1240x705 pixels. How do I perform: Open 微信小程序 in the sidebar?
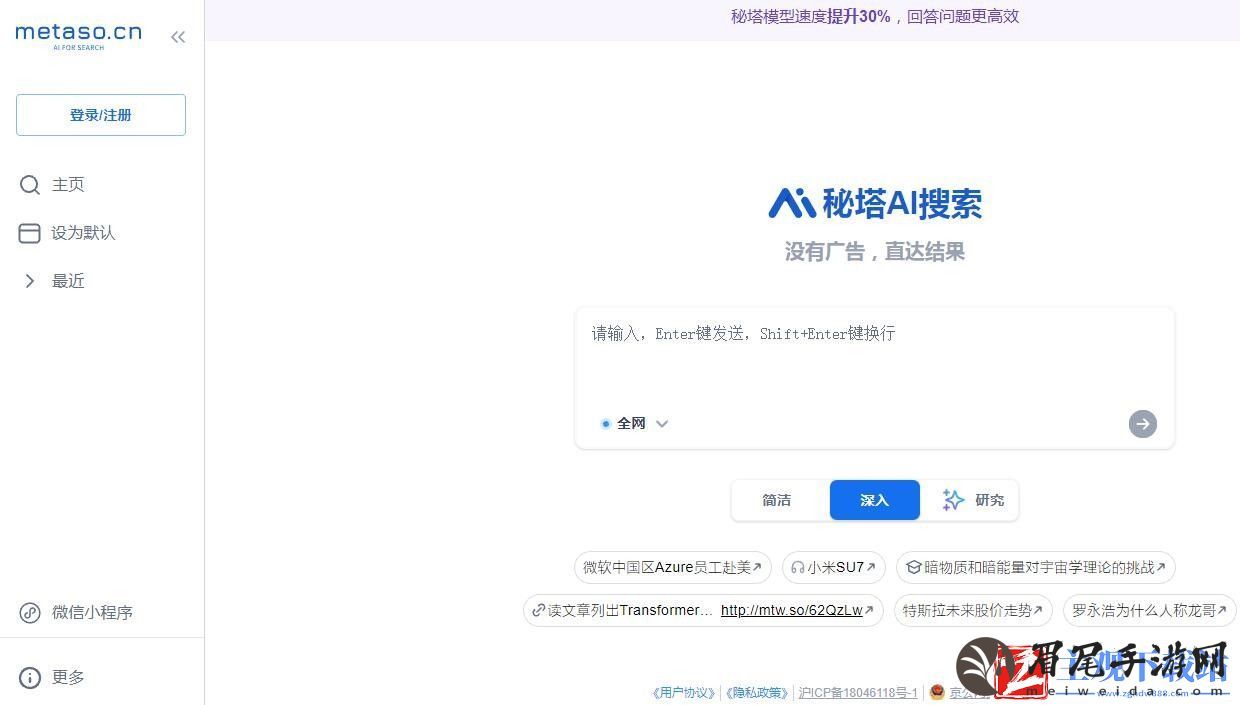tap(92, 613)
